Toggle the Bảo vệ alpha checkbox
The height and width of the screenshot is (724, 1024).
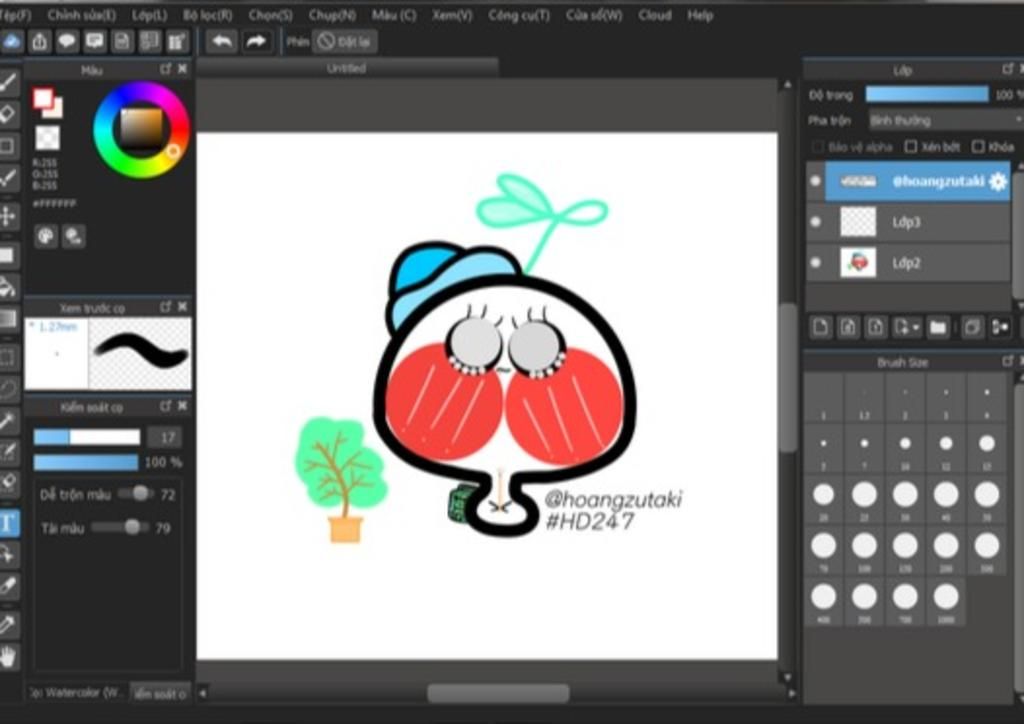pyautogui.click(x=817, y=147)
